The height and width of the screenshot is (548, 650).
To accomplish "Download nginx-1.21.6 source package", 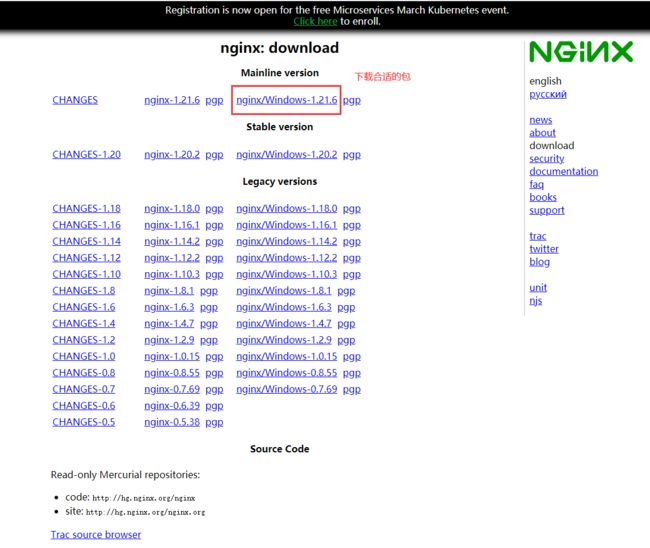I will pos(172,100).
